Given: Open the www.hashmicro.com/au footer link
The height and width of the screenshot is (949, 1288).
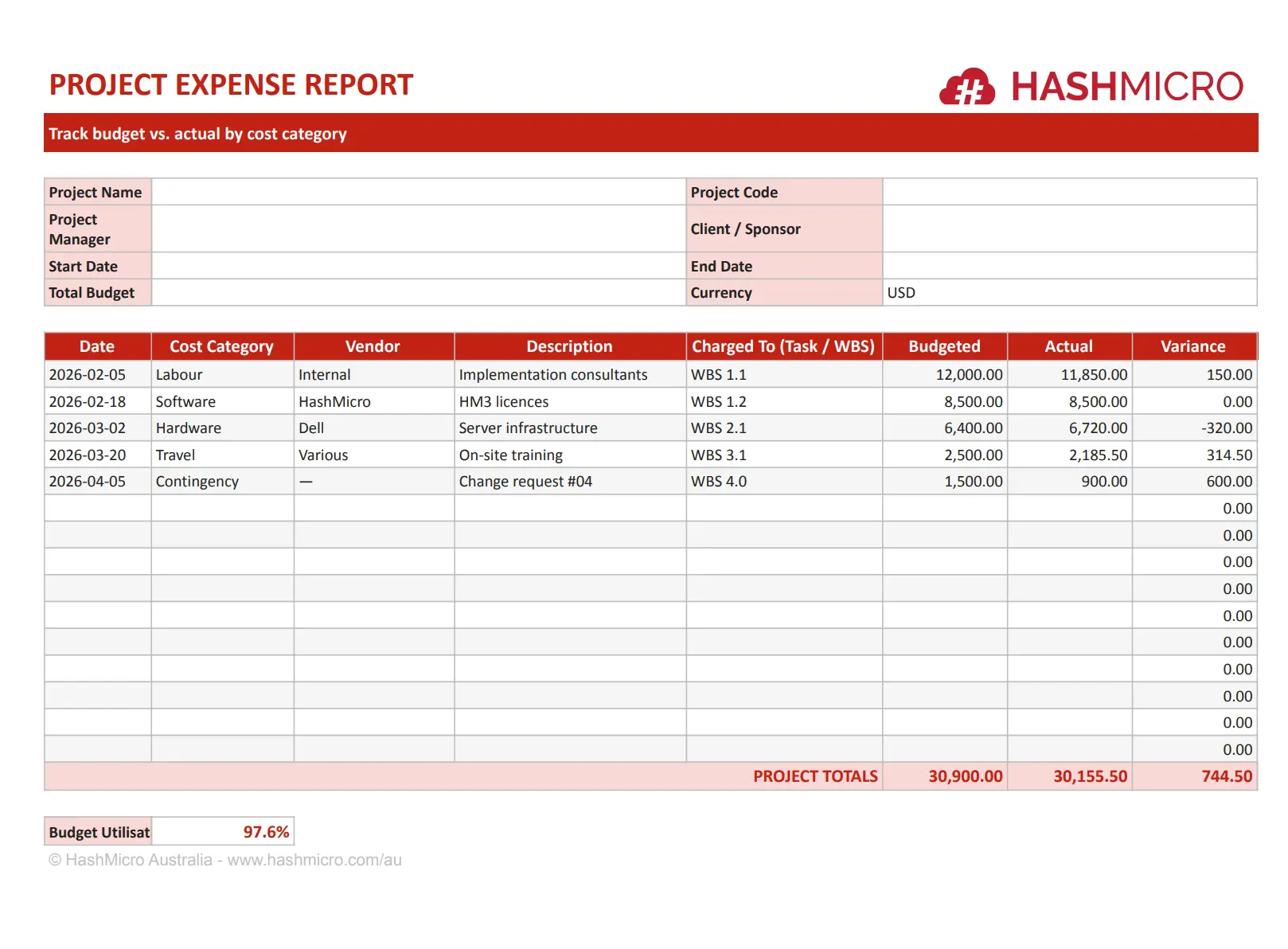Looking at the screenshot, I should [x=314, y=860].
